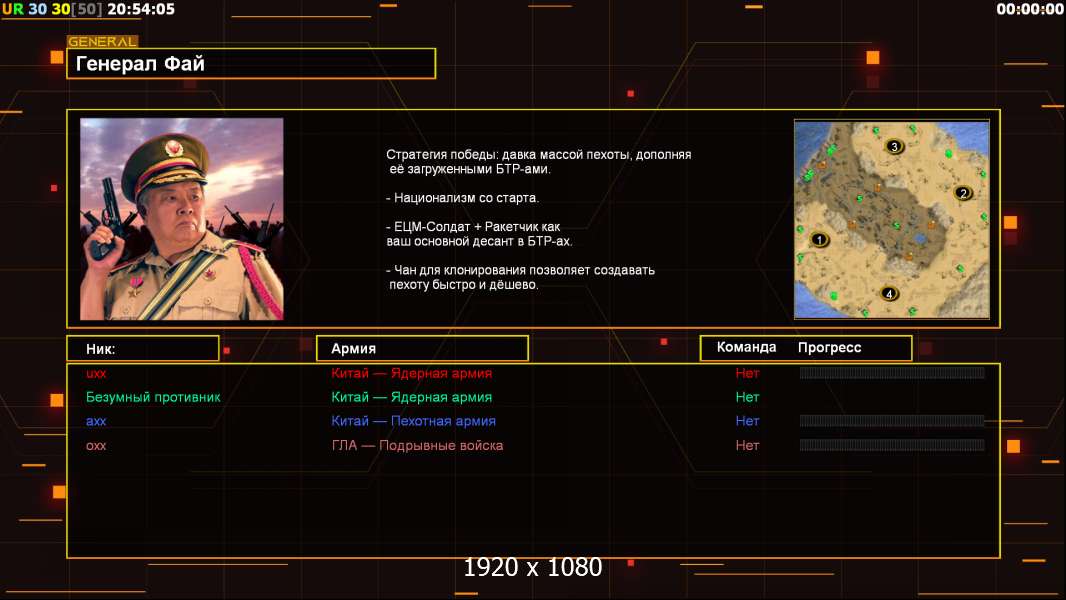Select start position 4 on map
This screenshot has width=1066, height=600.
(889, 294)
